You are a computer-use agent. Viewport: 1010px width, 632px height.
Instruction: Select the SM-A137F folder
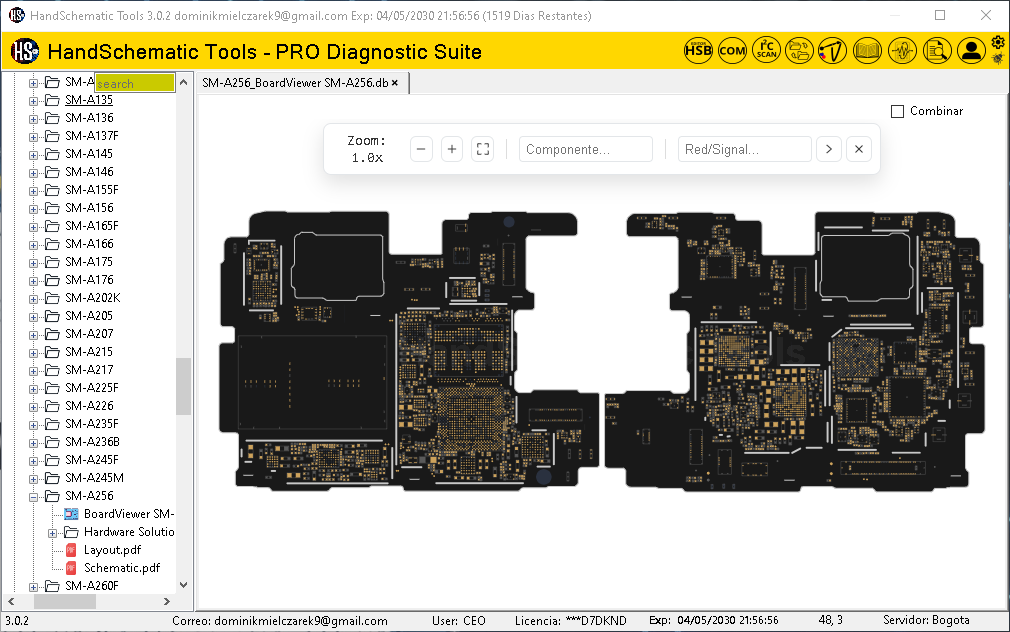click(91, 136)
